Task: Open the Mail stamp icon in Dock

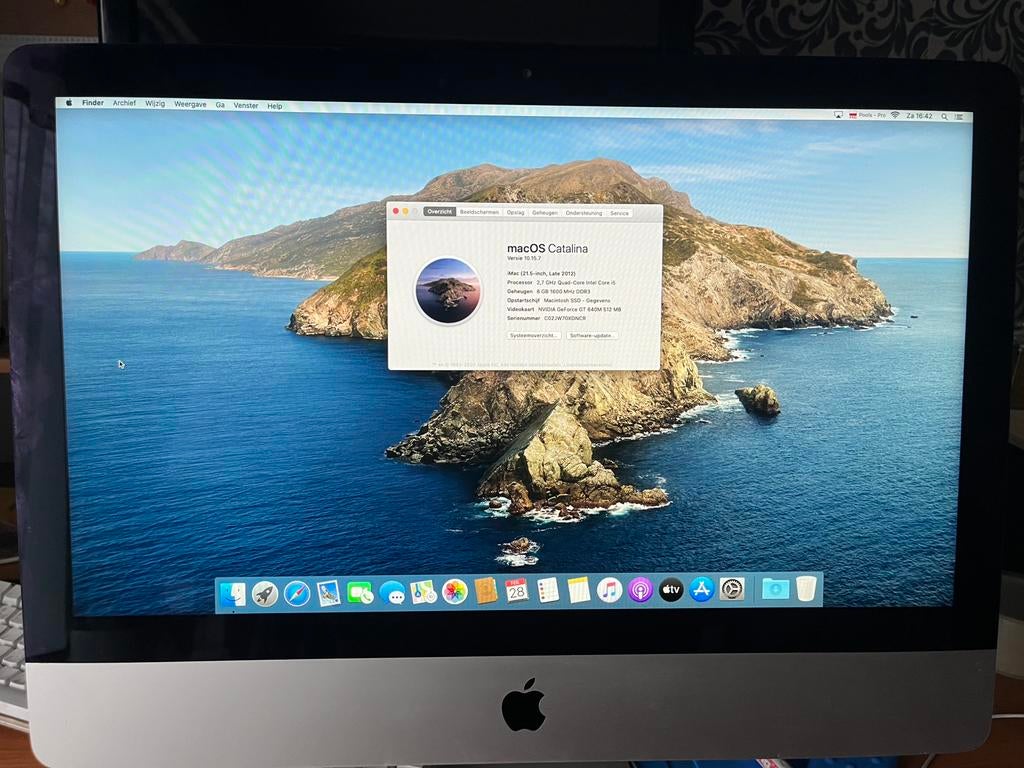Action: click(x=328, y=593)
